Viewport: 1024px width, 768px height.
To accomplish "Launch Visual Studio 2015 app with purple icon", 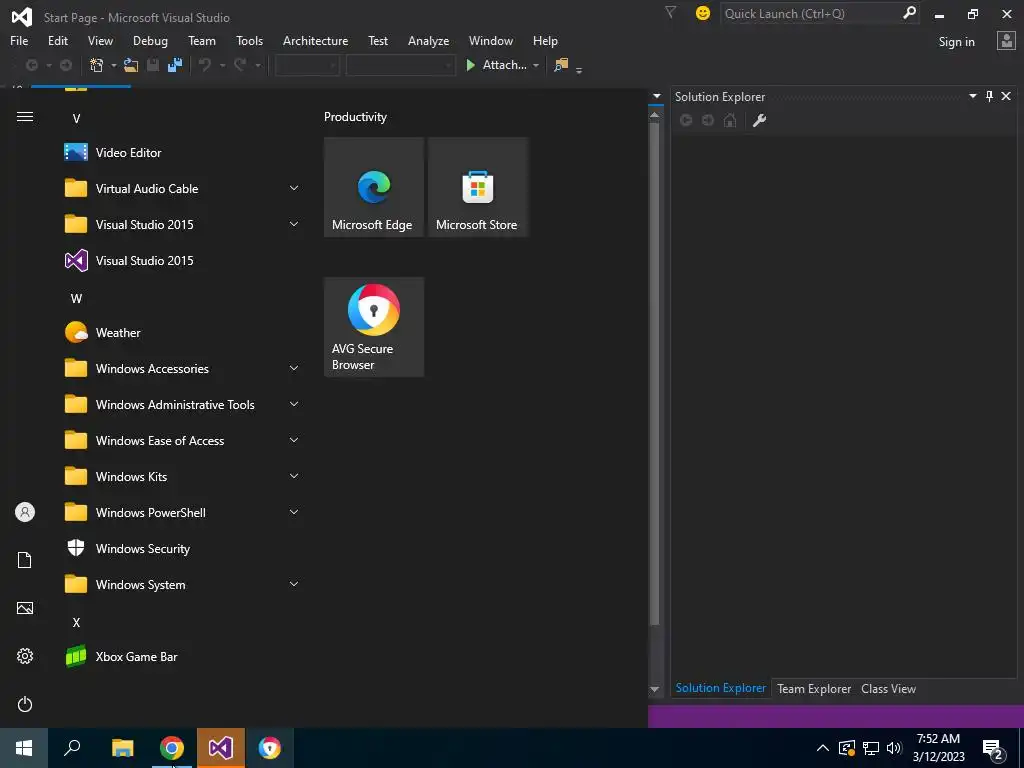I will [183, 261].
